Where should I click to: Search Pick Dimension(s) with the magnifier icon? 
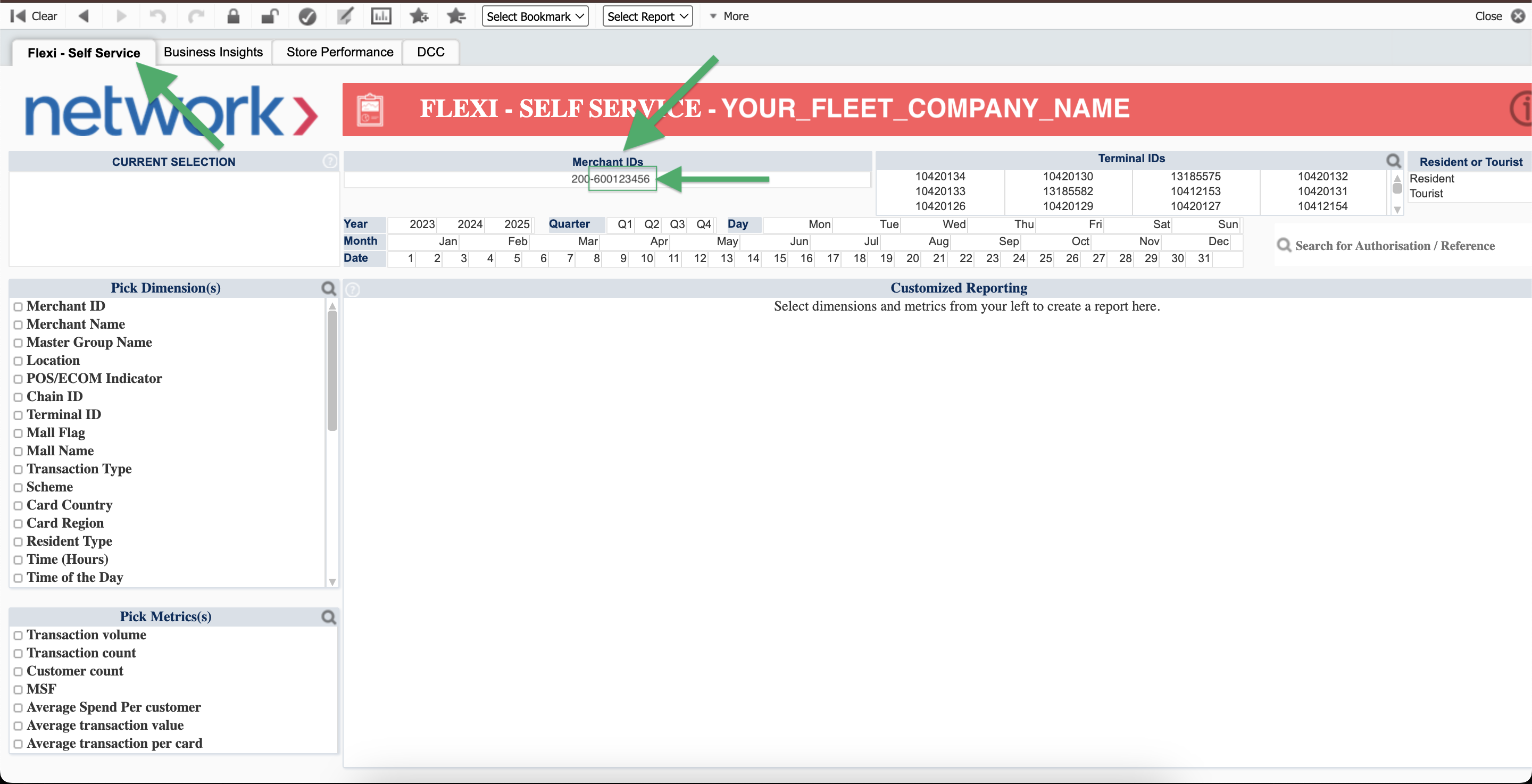[x=328, y=288]
